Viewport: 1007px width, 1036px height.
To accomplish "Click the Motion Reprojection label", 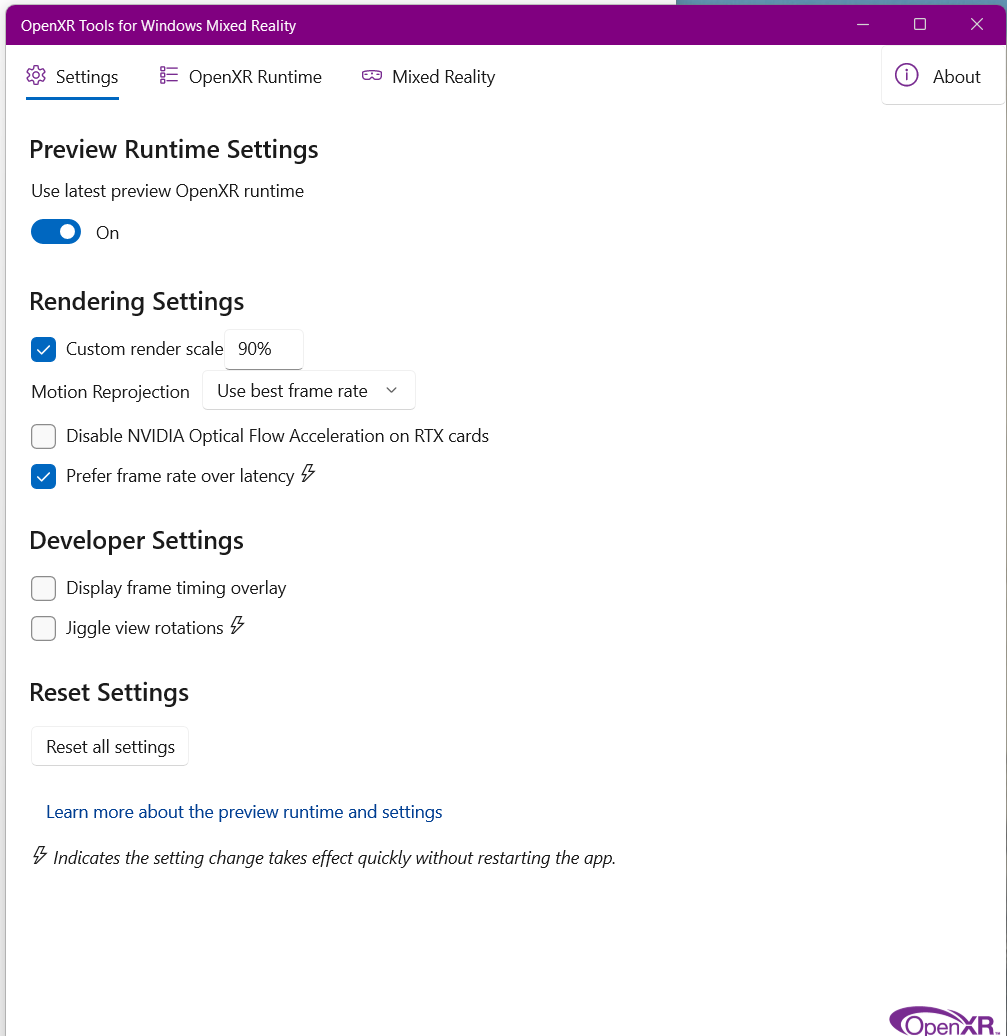I will tap(110, 392).
